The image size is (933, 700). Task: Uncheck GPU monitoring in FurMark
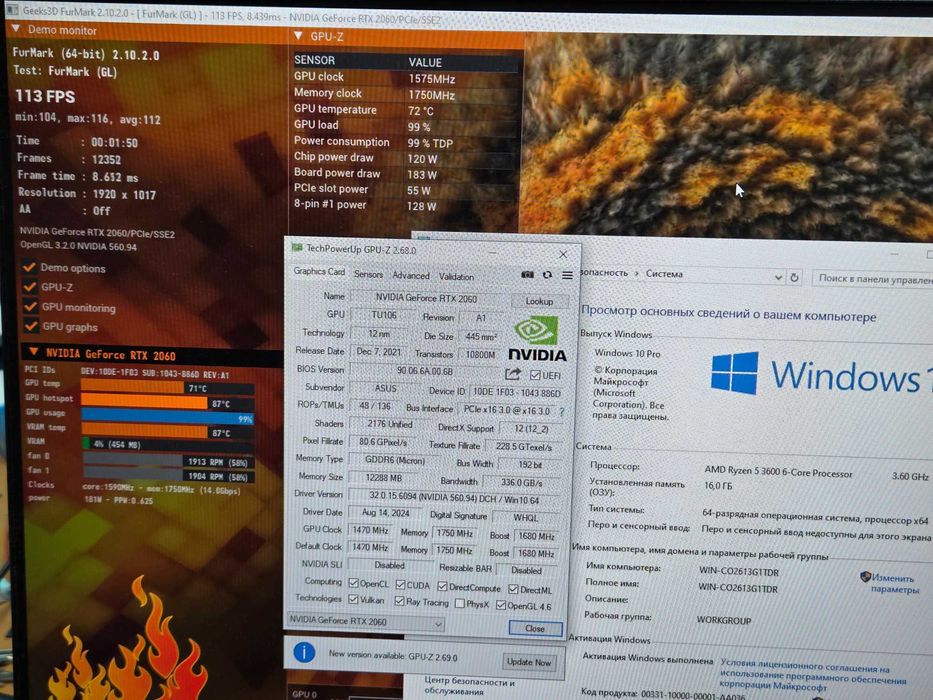30,306
